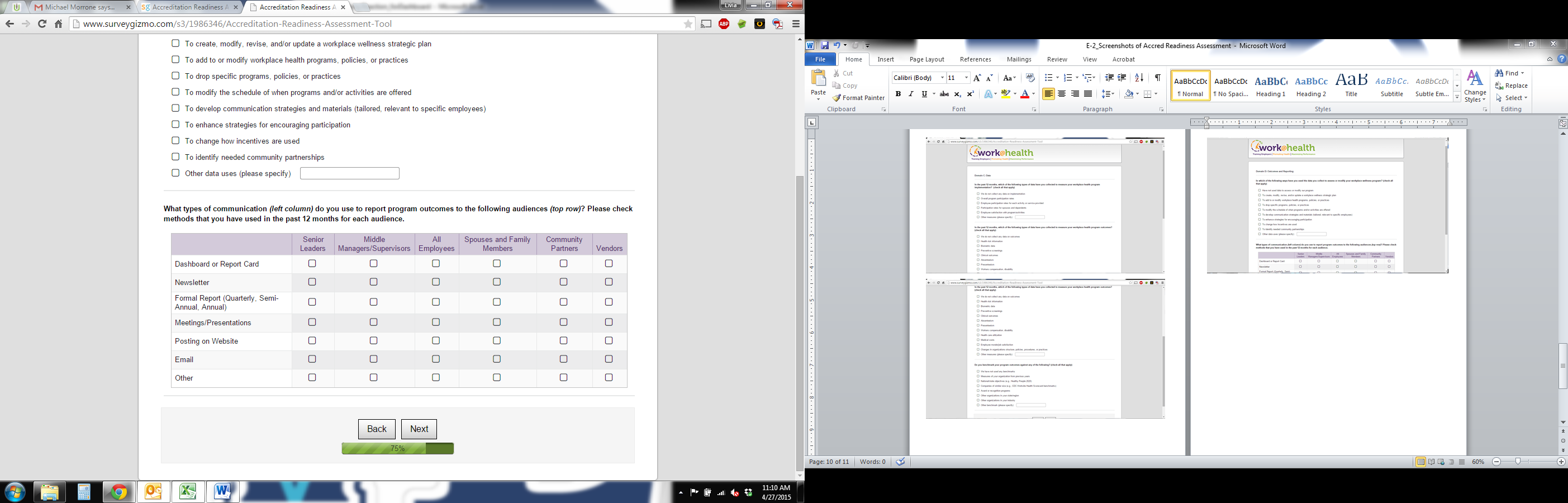Click the Back button on the survey
Viewport: 1568px width, 503px height.
[x=376, y=429]
